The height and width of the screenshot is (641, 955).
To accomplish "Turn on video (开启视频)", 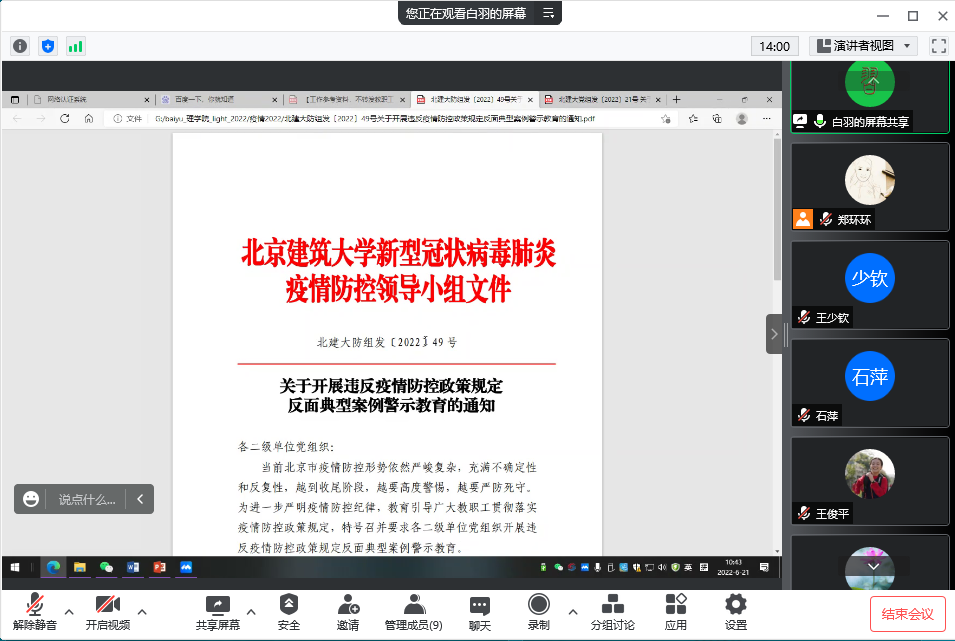I will [107, 612].
